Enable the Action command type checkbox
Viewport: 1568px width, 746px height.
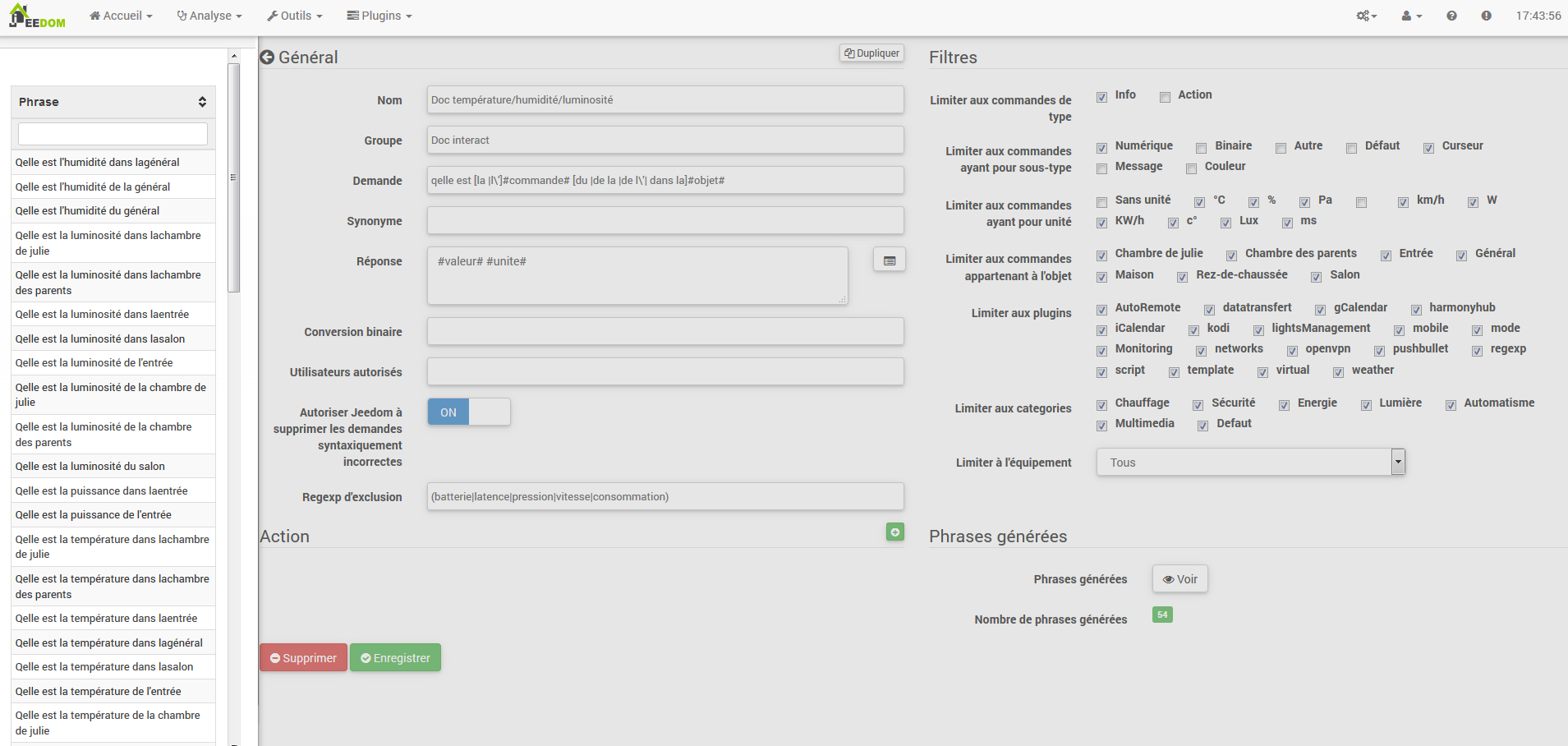[1165, 97]
